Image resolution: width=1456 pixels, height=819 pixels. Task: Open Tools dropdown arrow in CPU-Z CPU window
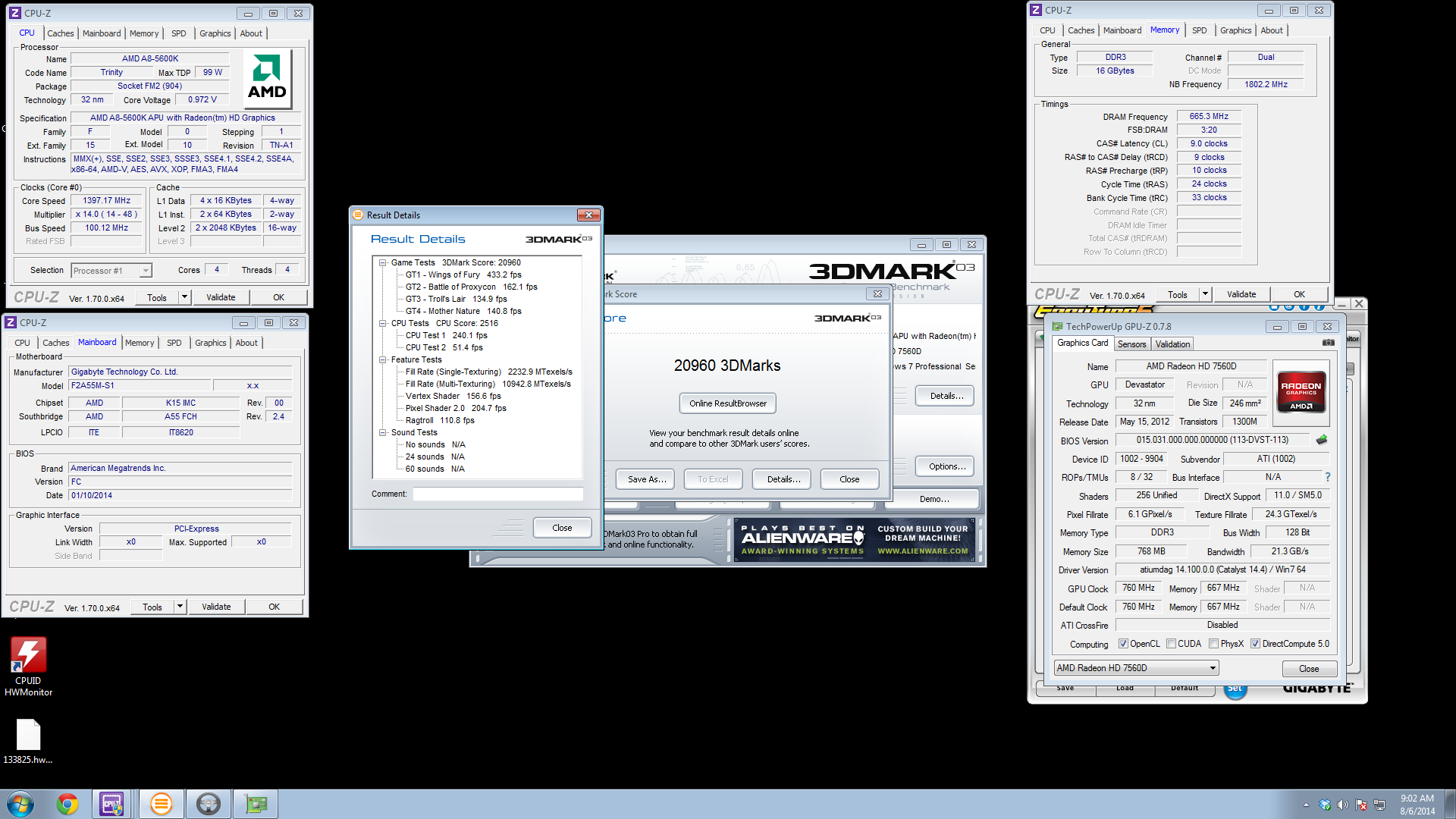click(x=184, y=297)
